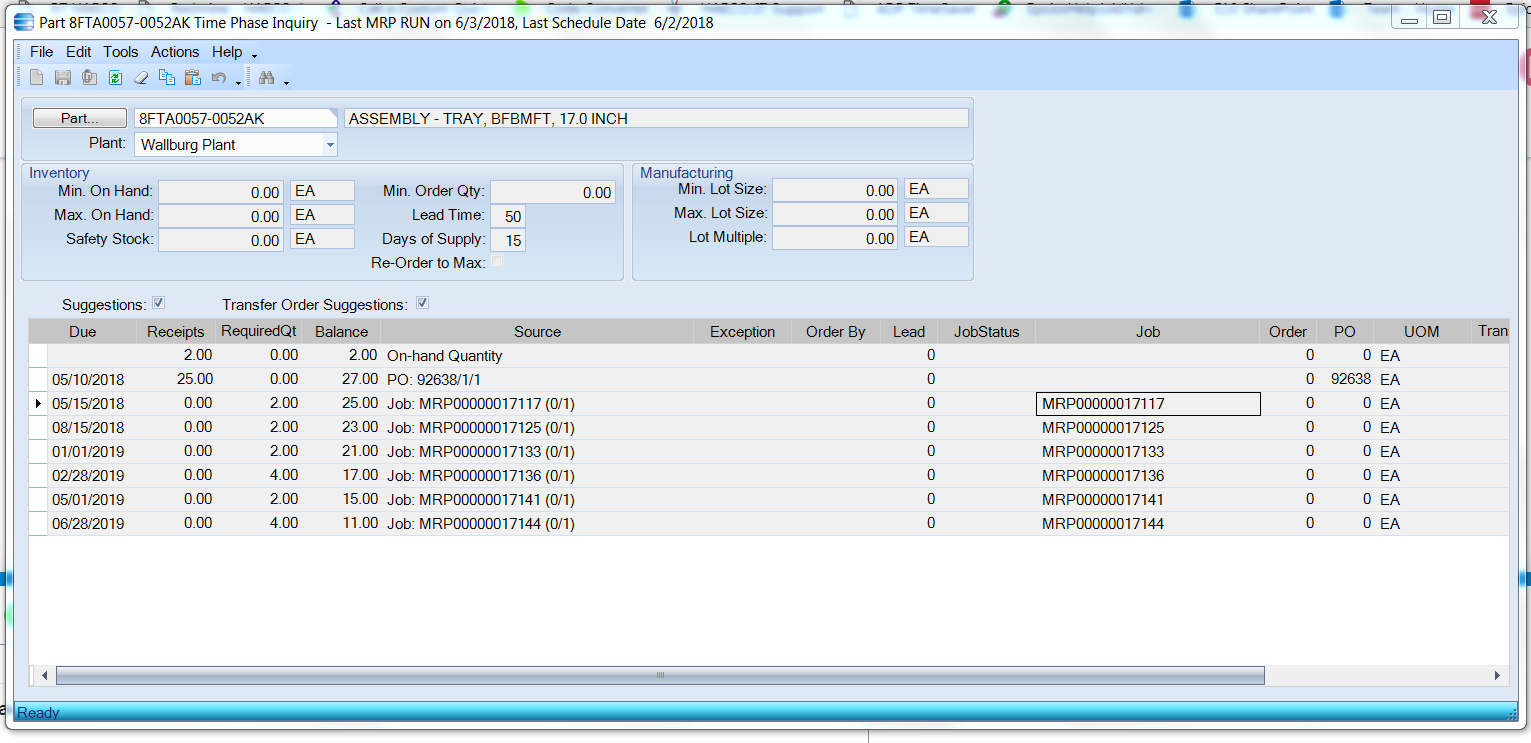Screen dimensions: 1531x743
Task: Open the Edit menu
Action: (79, 52)
